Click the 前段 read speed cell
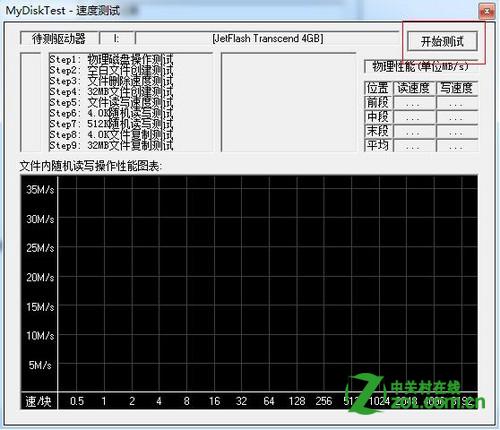500x430 pixels. pos(414,103)
